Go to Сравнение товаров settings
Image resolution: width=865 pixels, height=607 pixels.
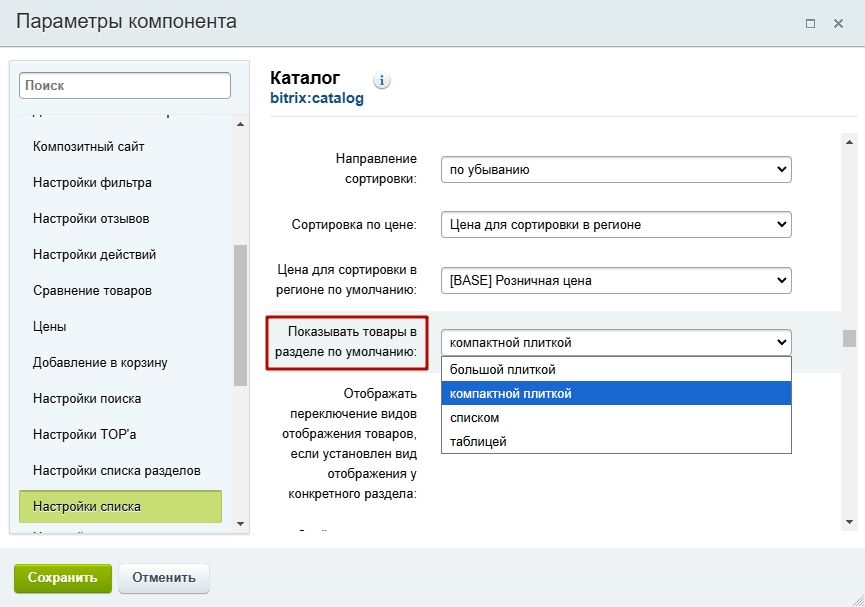[x=92, y=291]
